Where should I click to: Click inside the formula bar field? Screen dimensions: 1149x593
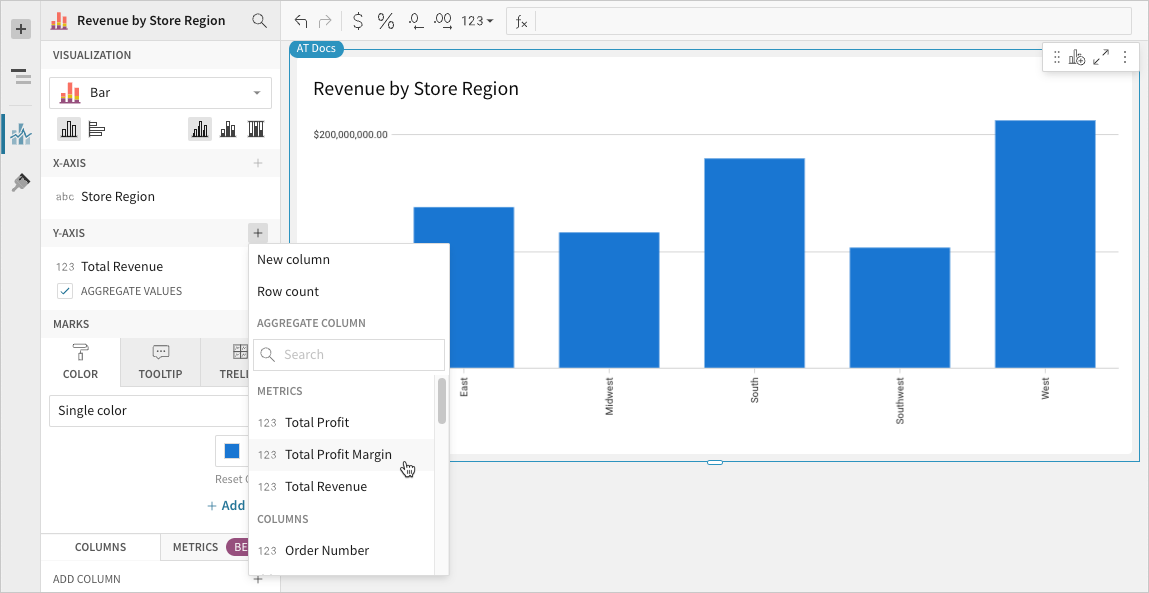point(834,21)
